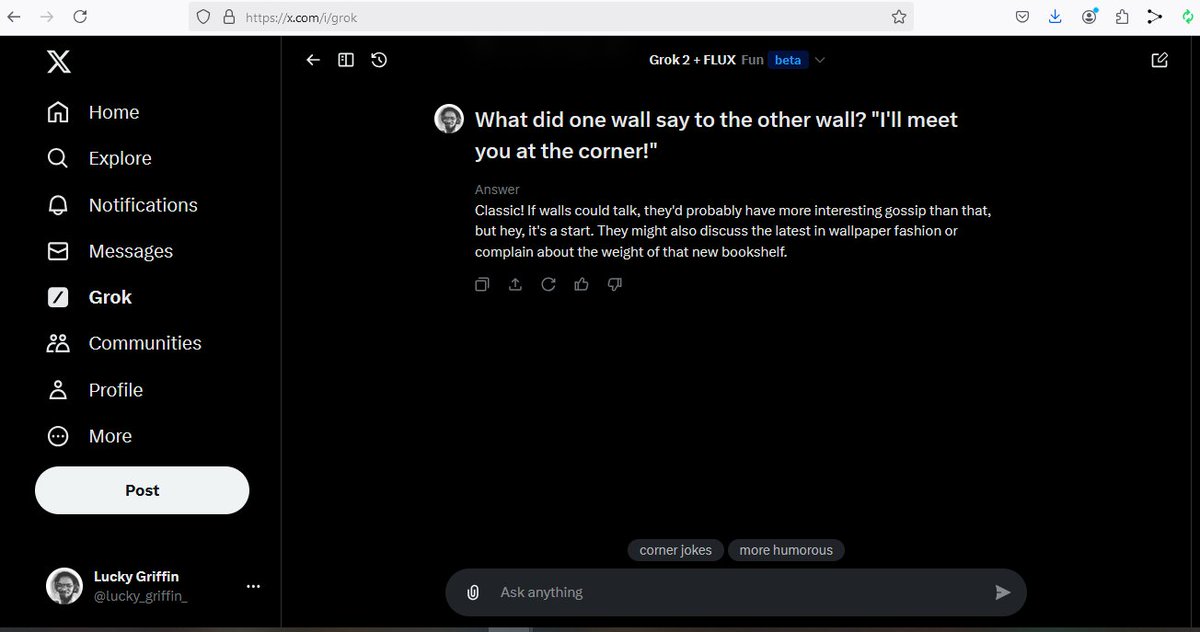Click the browser forward button
This screenshot has height=632, width=1200.
click(x=47, y=16)
